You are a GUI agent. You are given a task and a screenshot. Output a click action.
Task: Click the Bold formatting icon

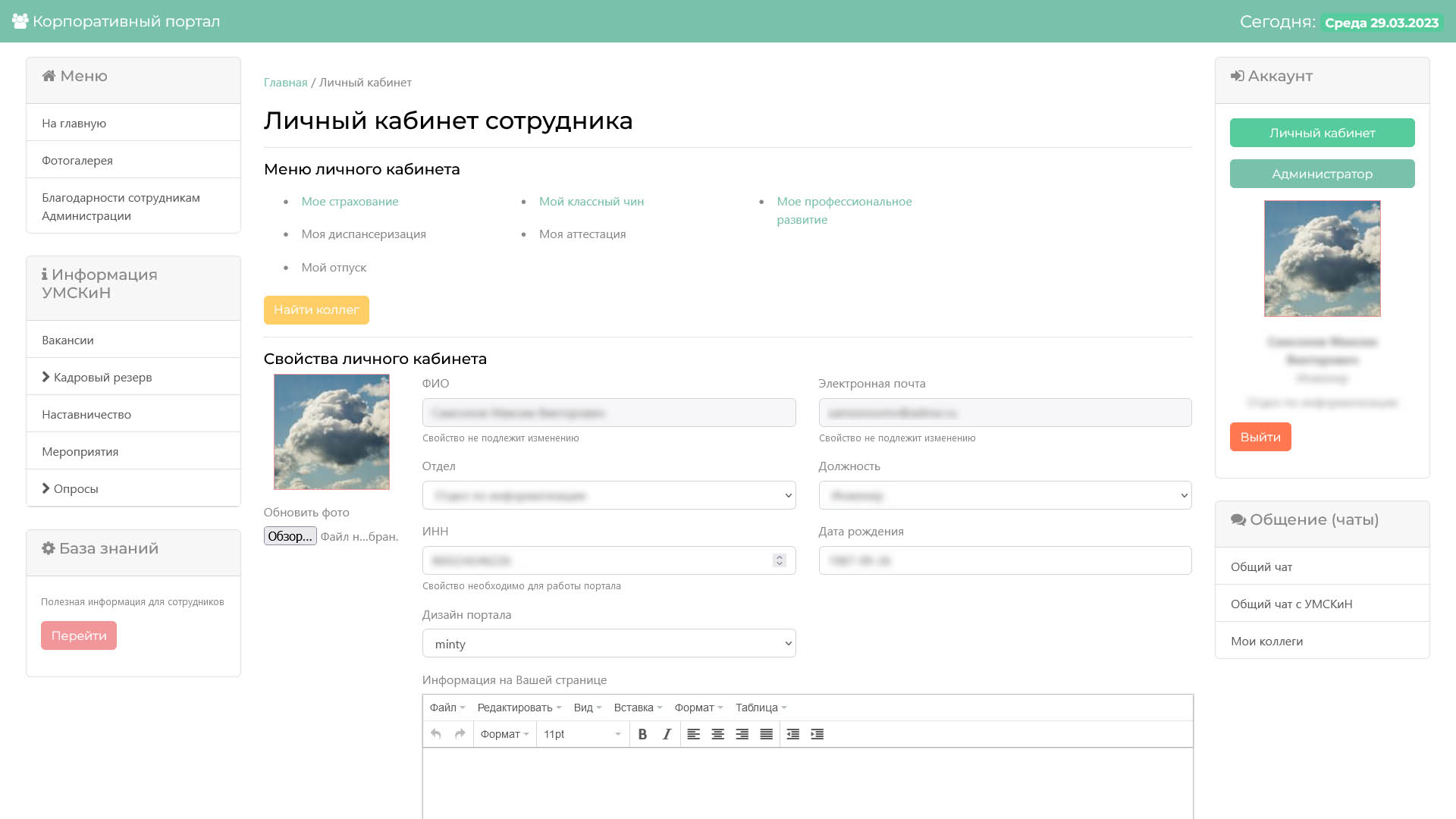[x=642, y=734]
